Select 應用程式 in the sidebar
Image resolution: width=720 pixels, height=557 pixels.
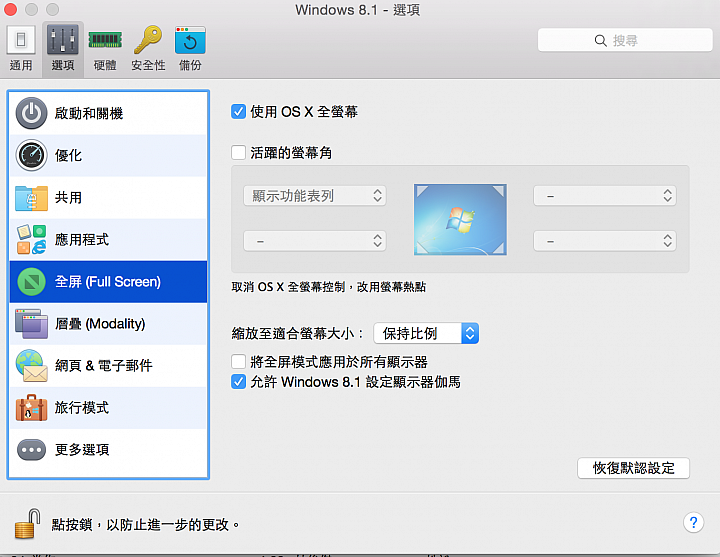108,239
